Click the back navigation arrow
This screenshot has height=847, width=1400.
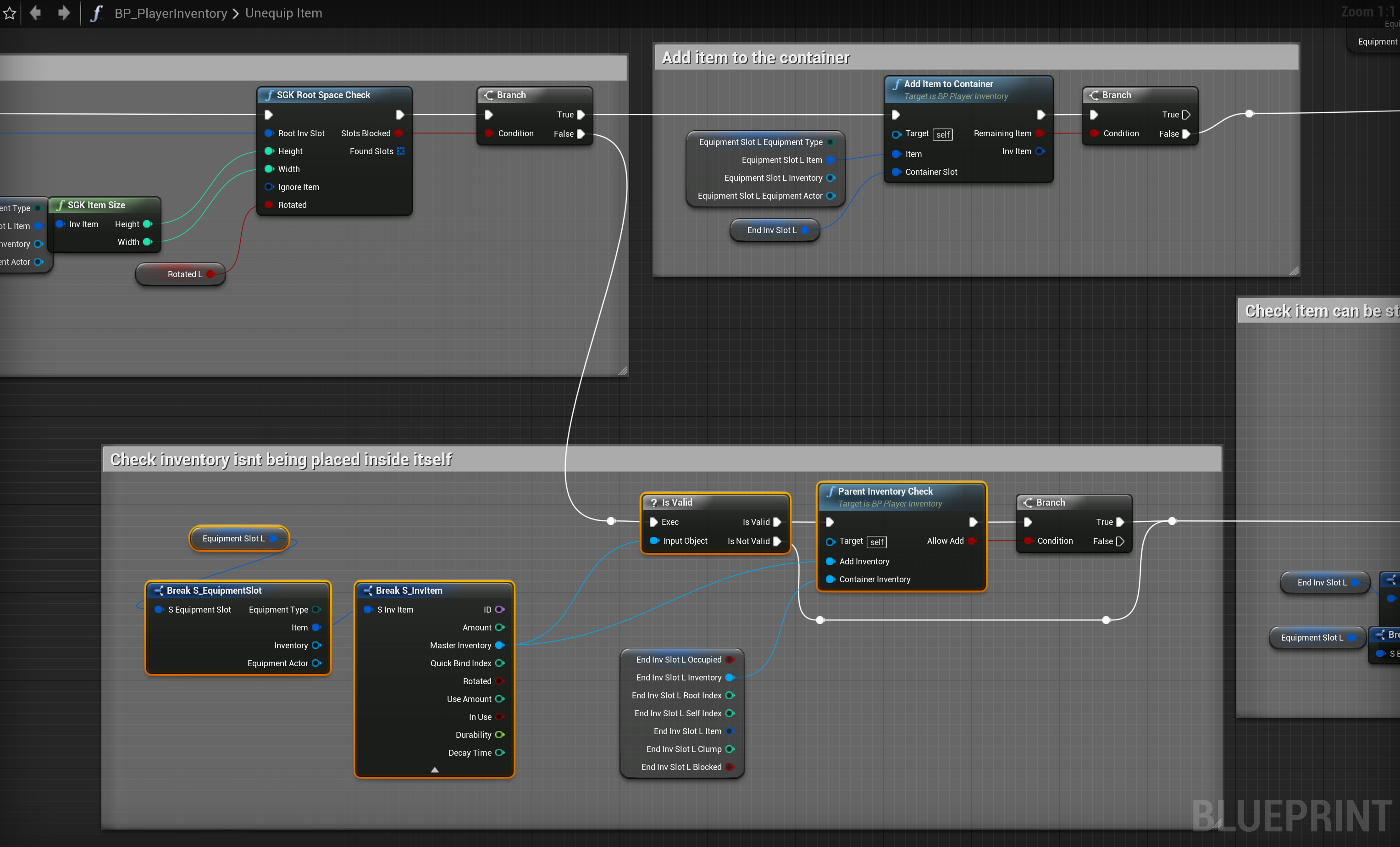pyautogui.click(x=35, y=12)
